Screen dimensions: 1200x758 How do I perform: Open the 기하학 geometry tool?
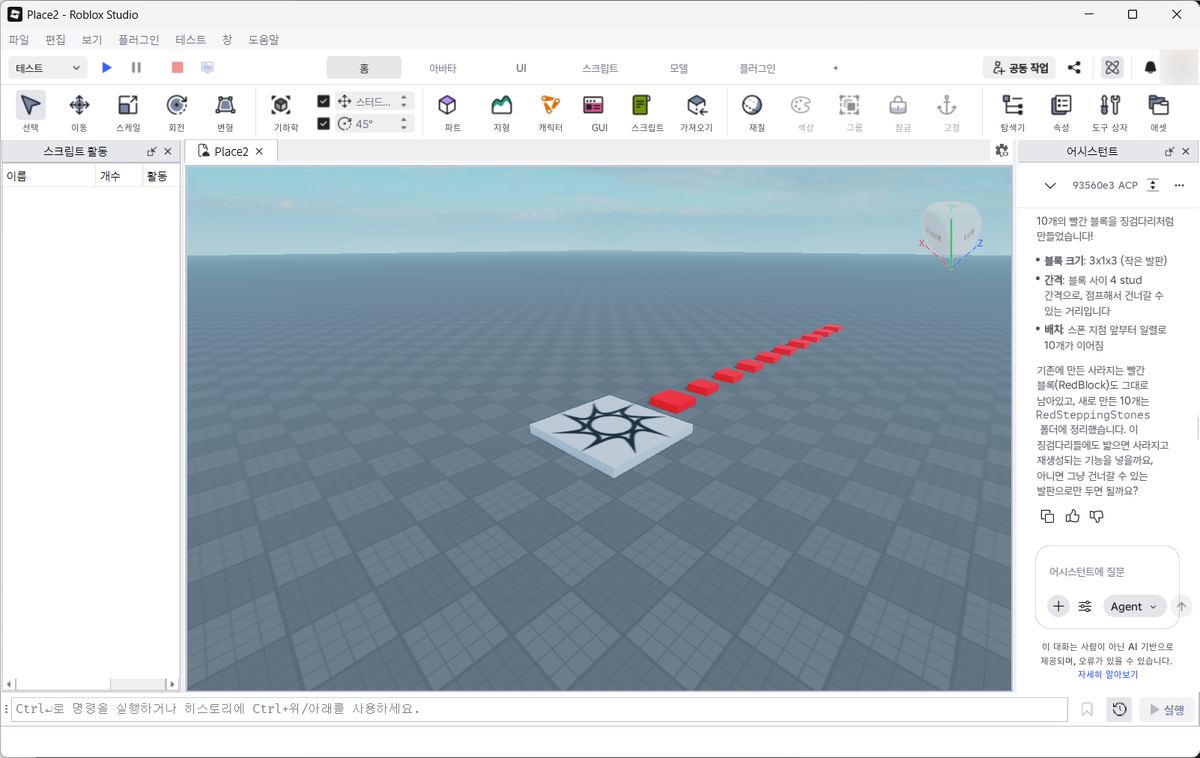[x=285, y=113]
